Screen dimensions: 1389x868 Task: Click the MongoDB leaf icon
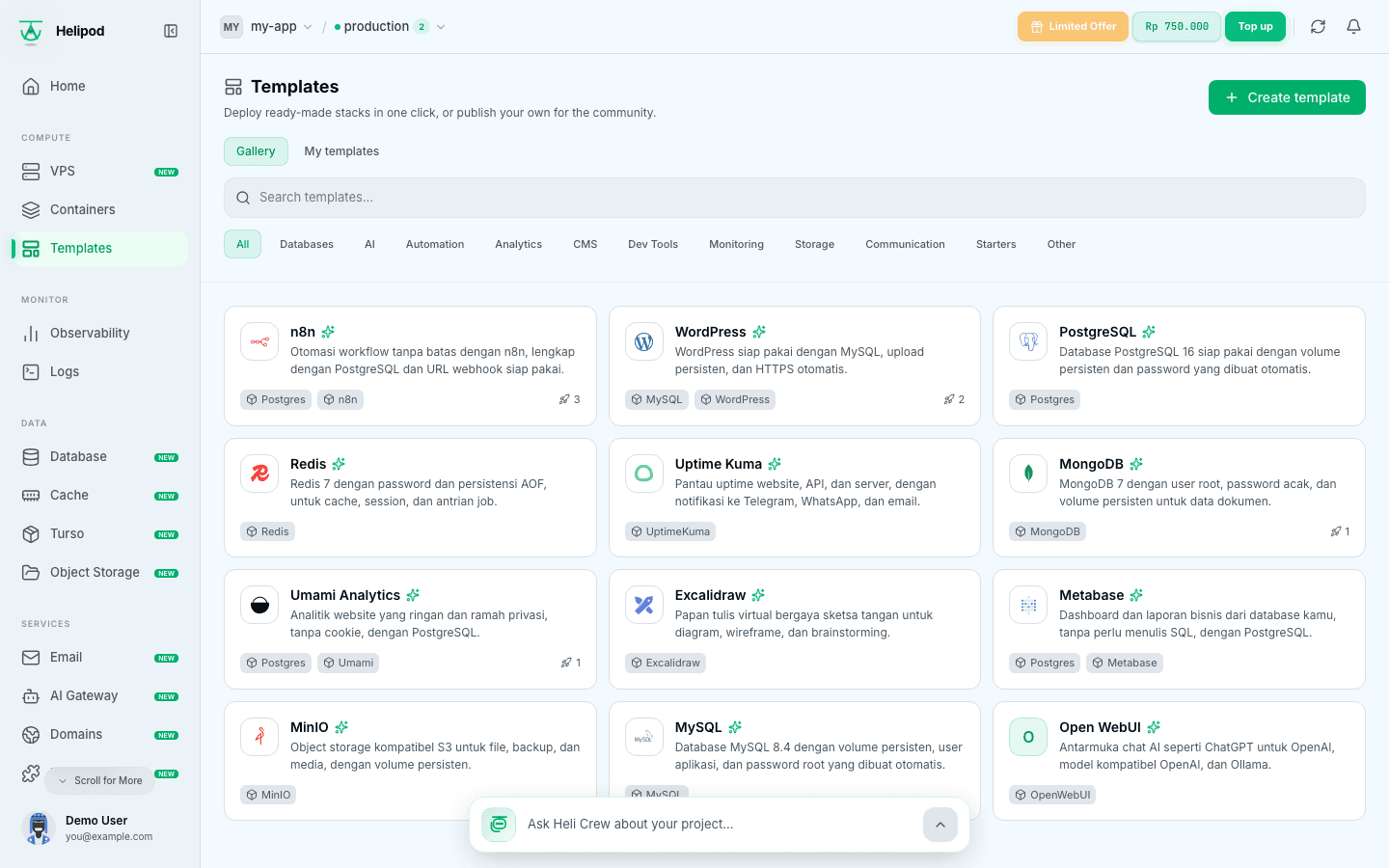pos(1028,474)
